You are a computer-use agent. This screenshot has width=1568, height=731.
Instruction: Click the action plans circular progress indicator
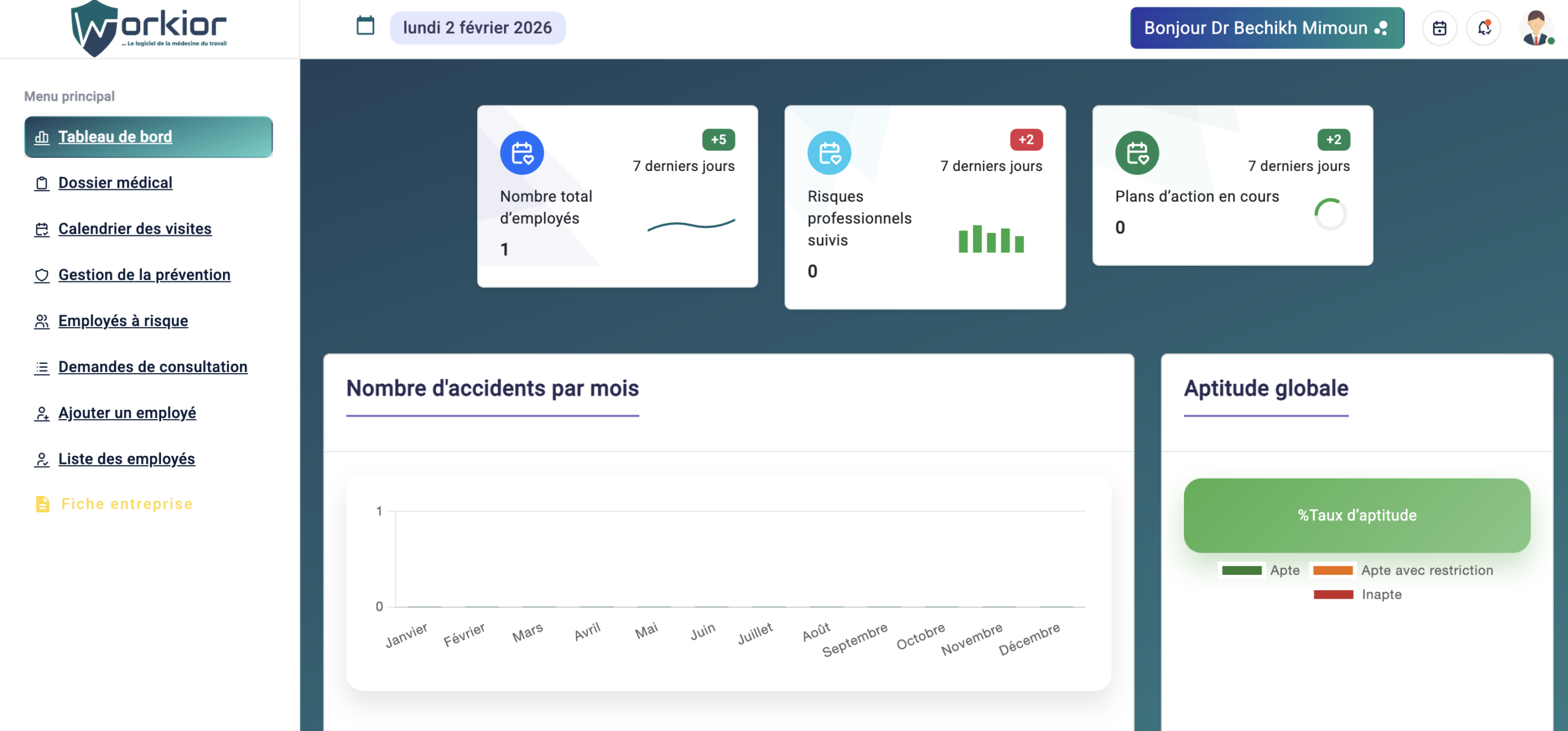1330,214
